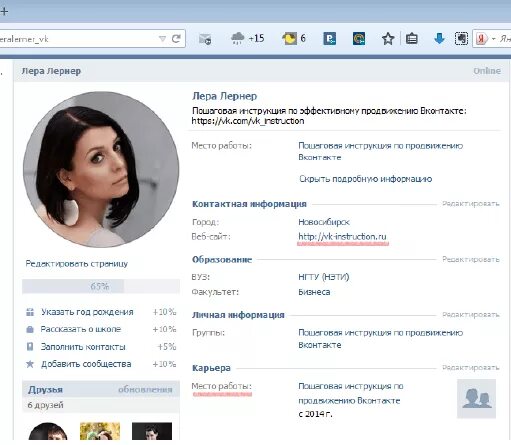This screenshot has width=511, height=445.
Task: Click the Контактная информация section title
Action: coord(249,204)
